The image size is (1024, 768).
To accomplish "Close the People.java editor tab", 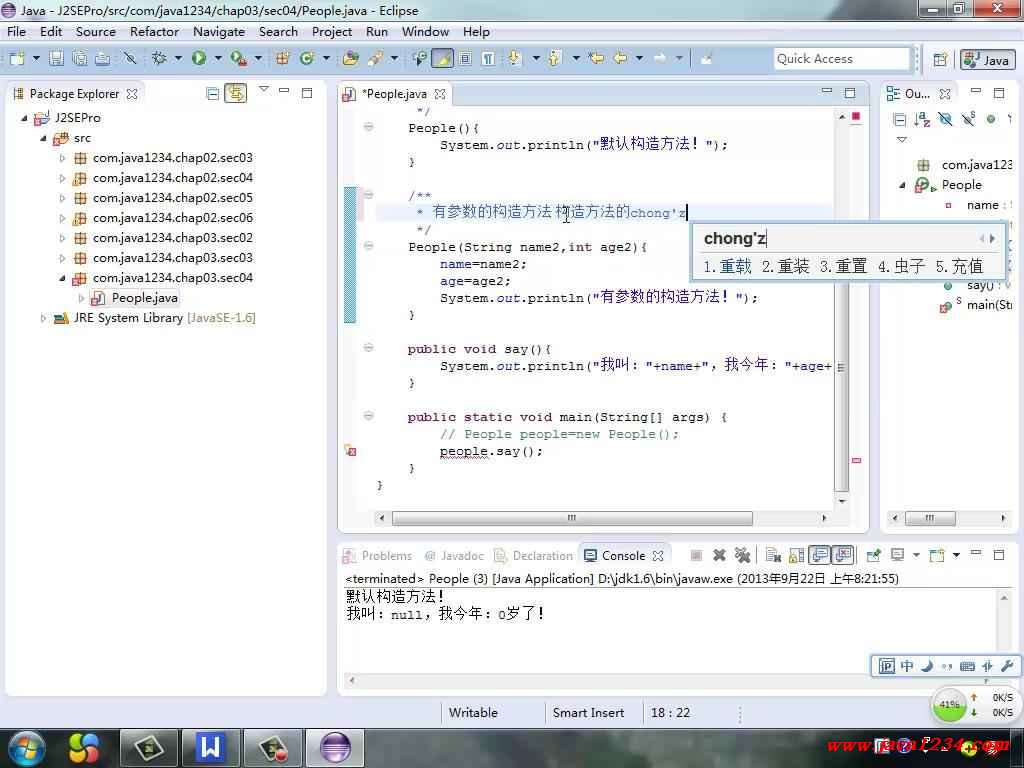I will pos(440,94).
